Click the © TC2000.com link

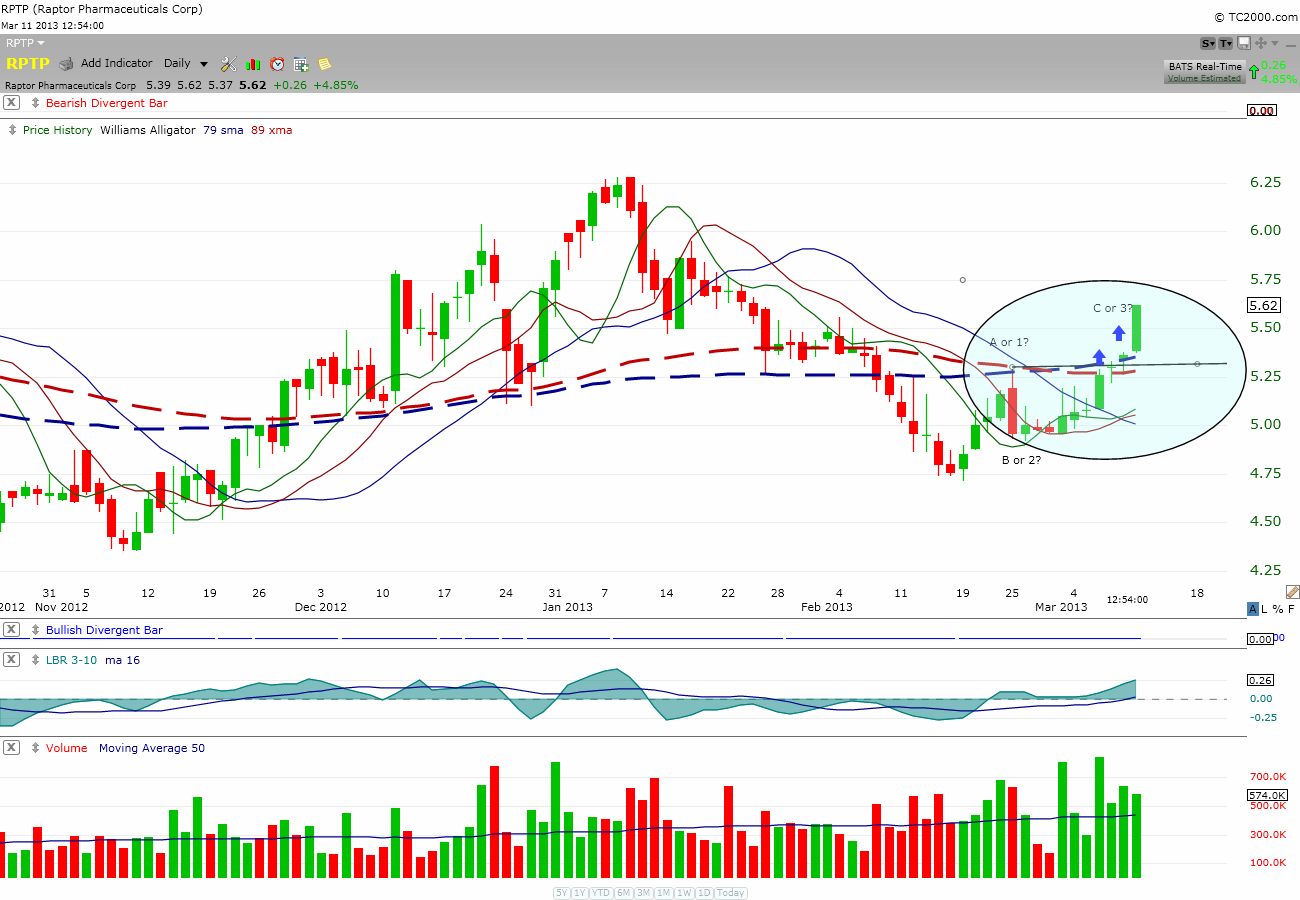[1255, 16]
